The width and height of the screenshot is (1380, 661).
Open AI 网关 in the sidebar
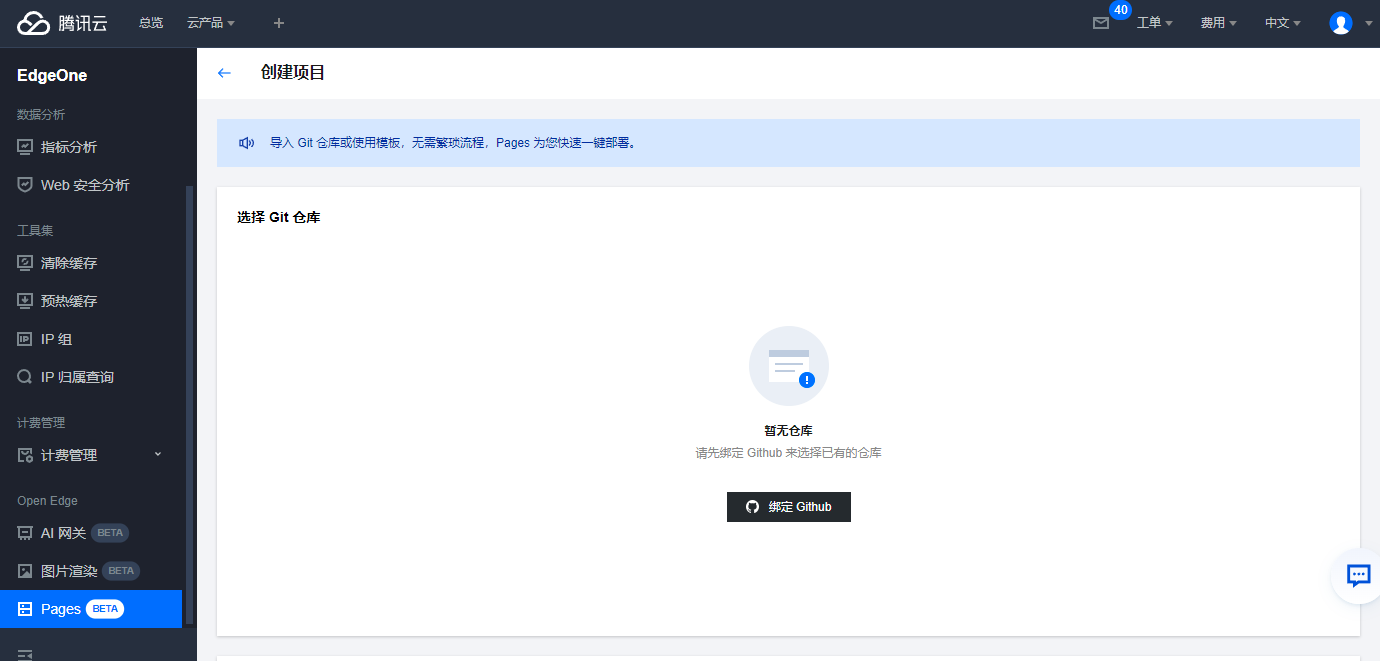63,533
